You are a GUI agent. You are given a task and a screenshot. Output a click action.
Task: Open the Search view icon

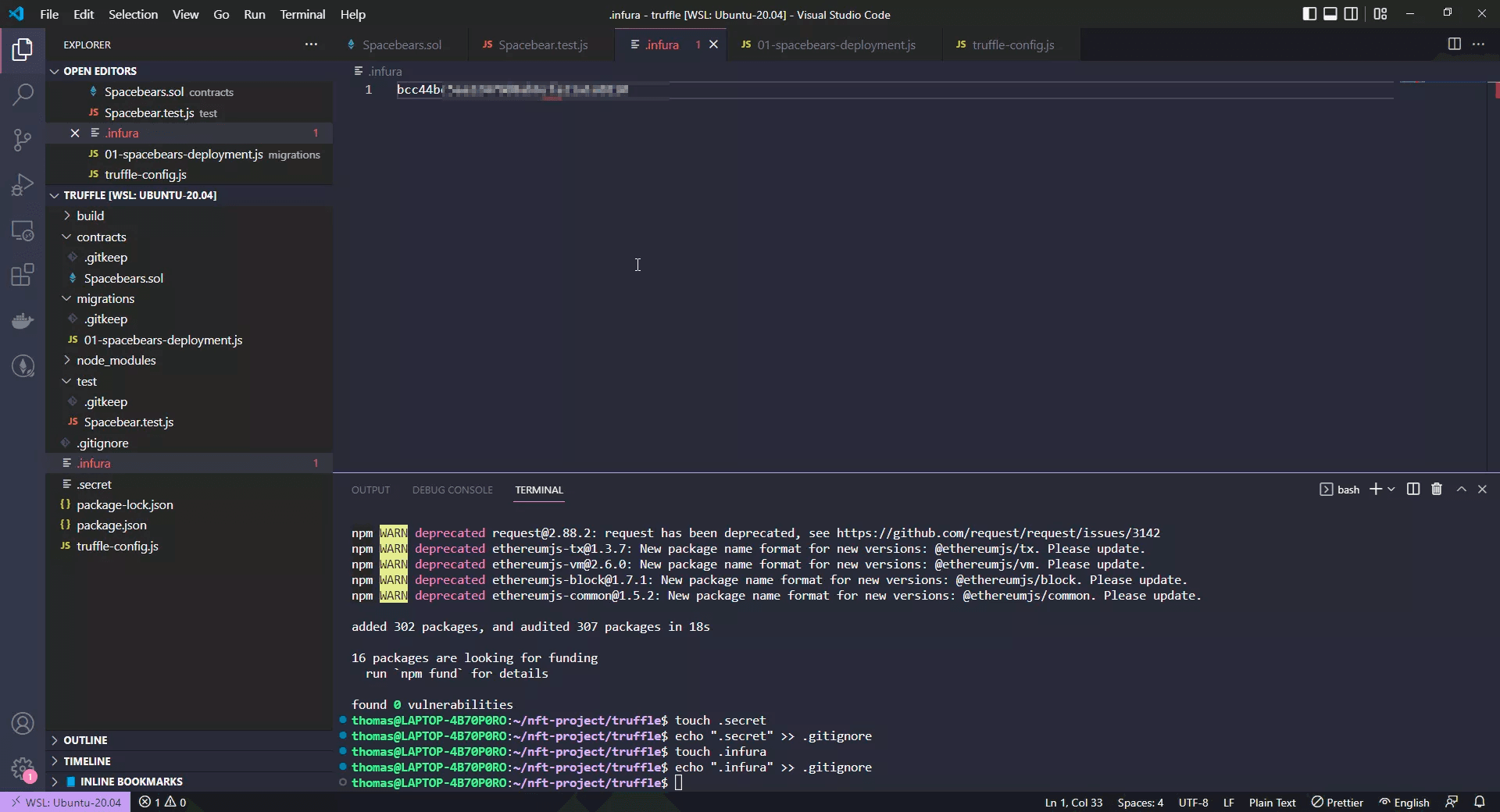[x=23, y=94]
